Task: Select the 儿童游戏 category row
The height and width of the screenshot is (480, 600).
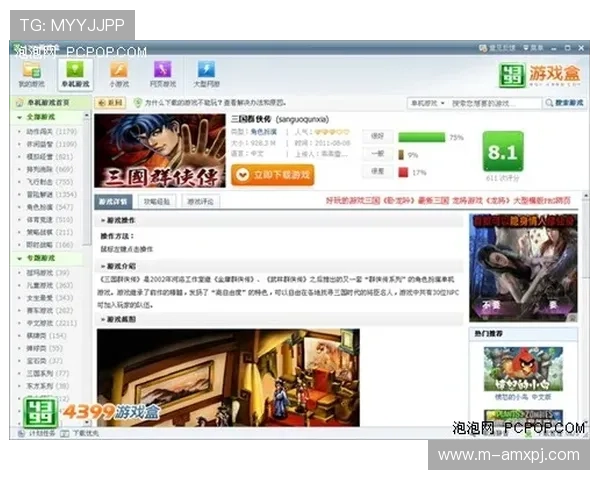Action: (49, 285)
